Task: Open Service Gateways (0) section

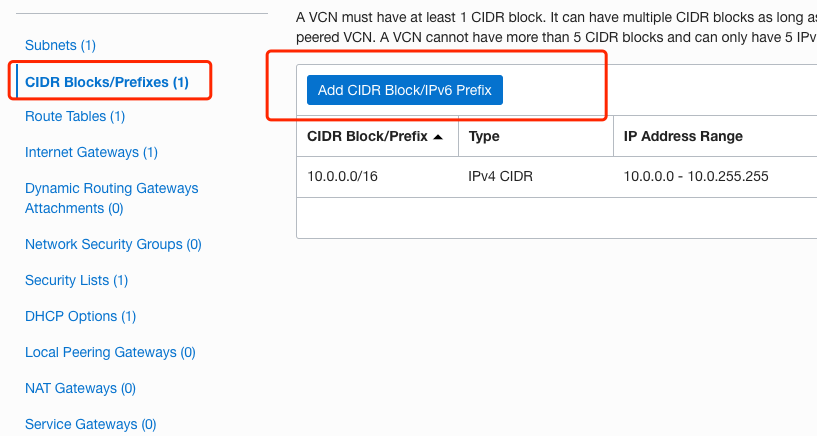Action: coord(90,424)
